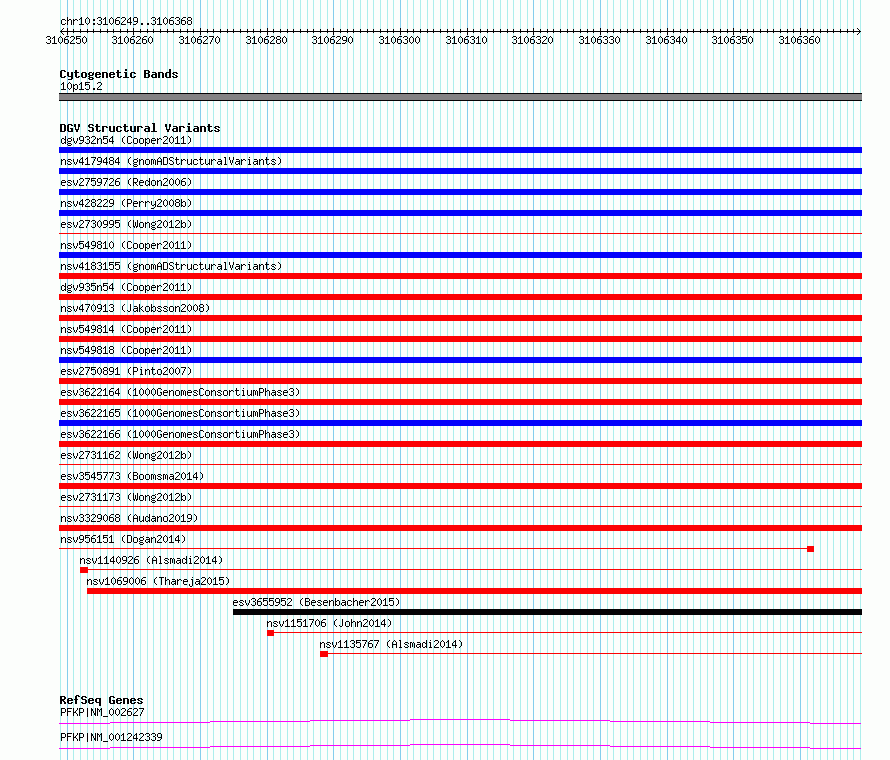Click ruler position 3106360
890x760 pixels.
coord(799,40)
